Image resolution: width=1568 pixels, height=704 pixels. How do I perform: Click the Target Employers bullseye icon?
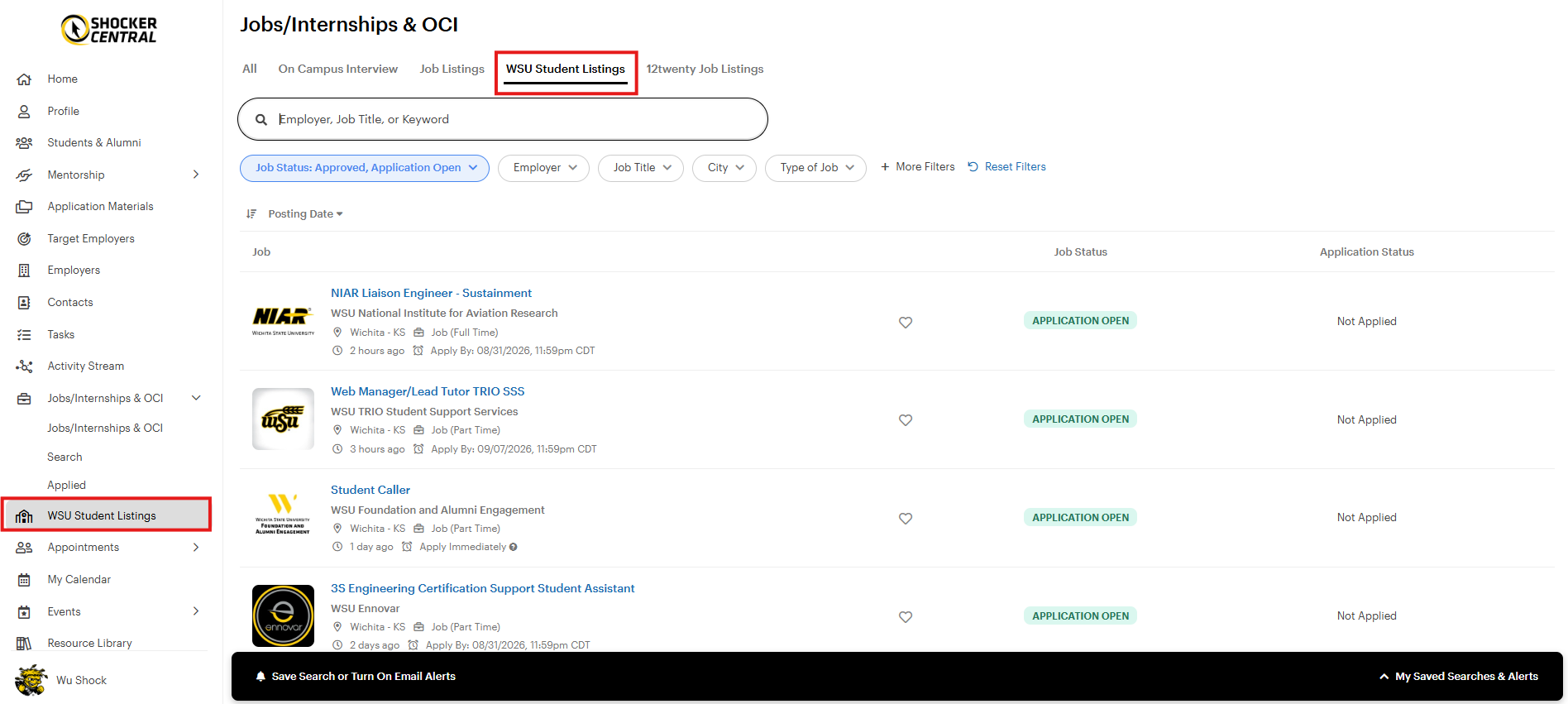[x=24, y=239]
